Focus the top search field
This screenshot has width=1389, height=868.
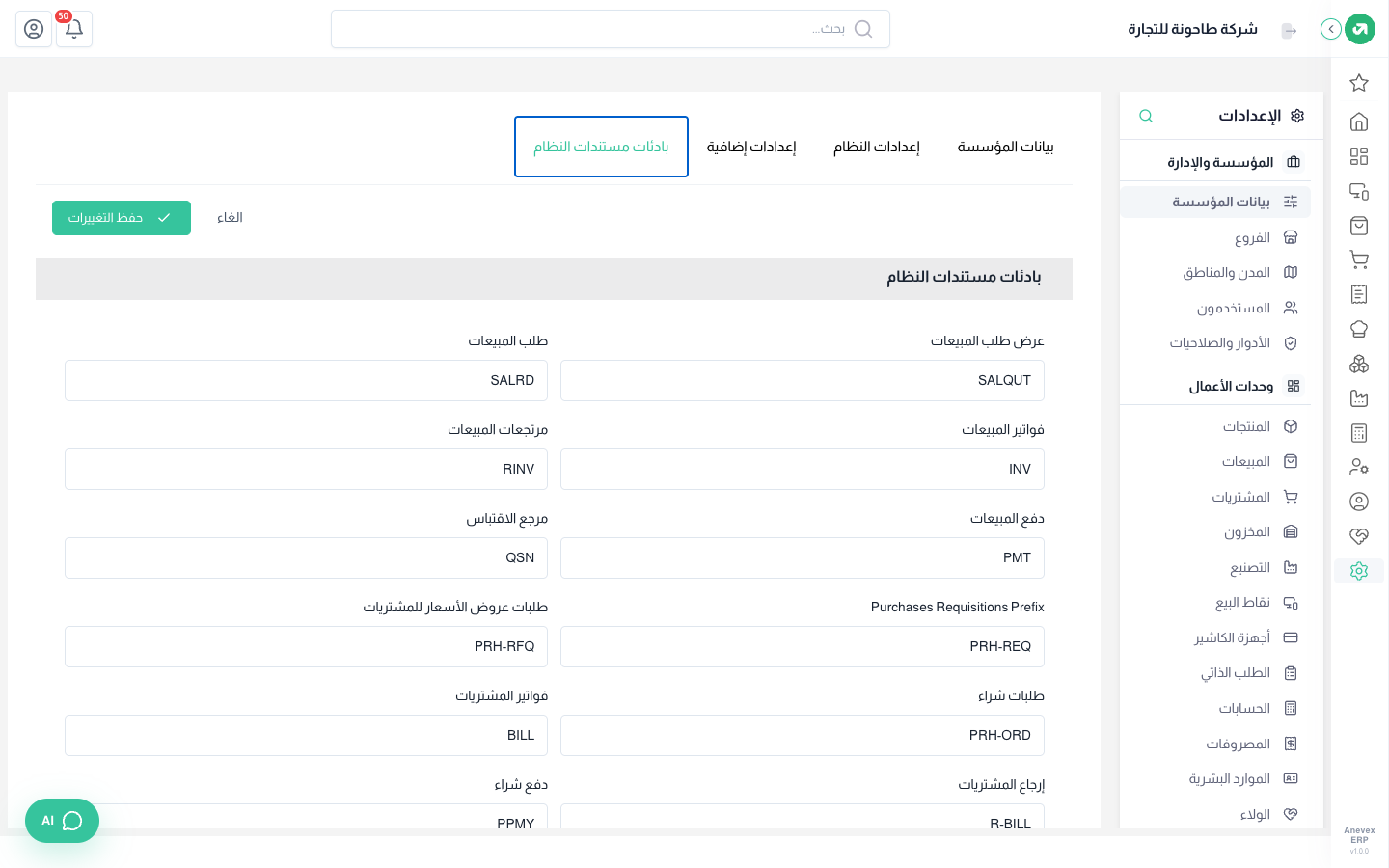(611, 29)
